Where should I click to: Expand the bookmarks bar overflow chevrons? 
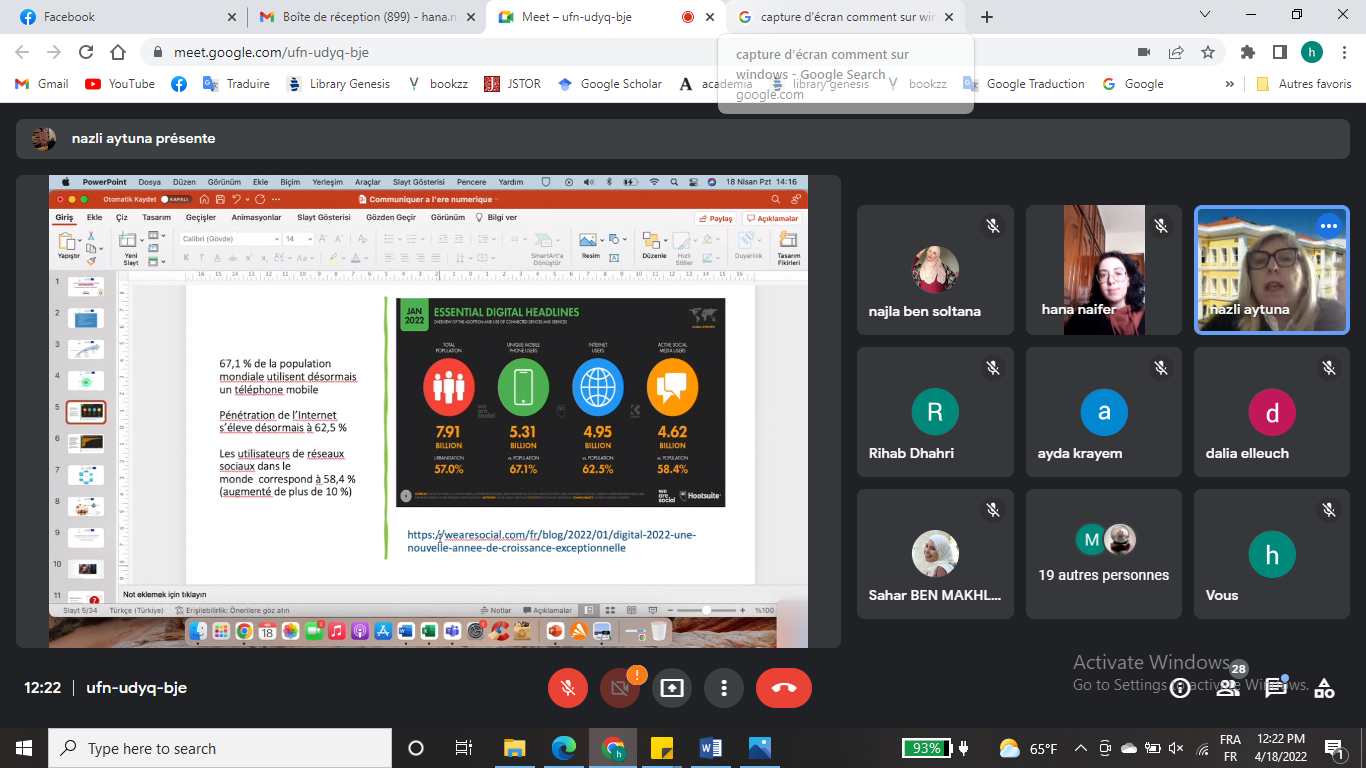1229,84
